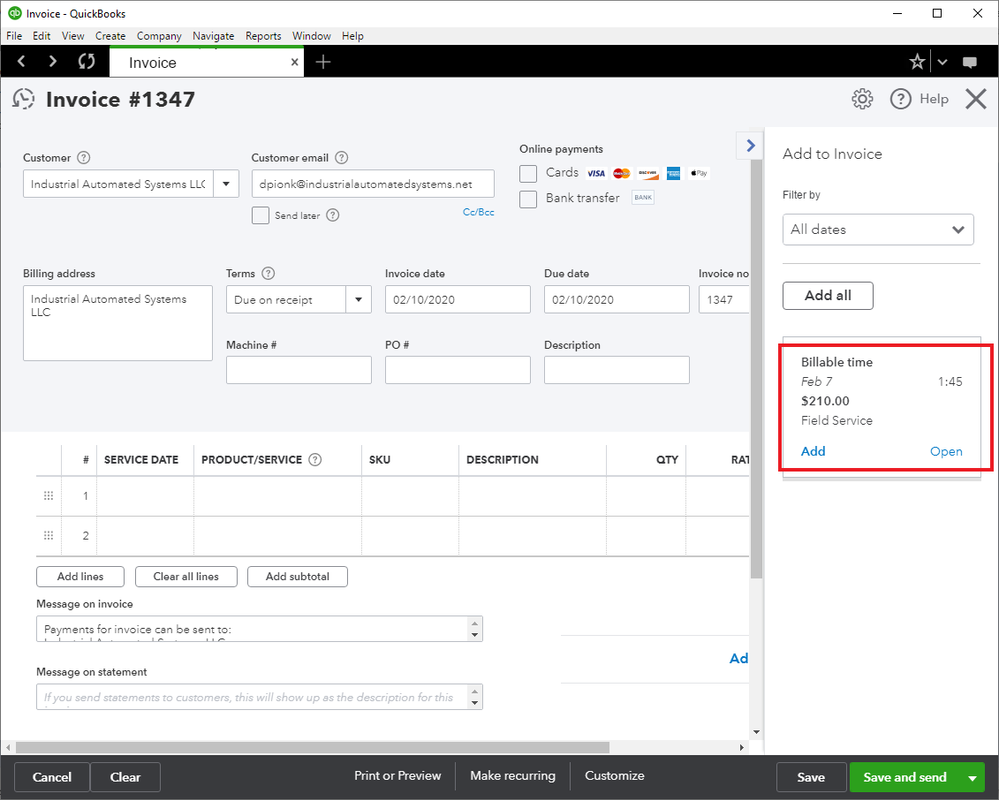Click the drag handle on line 2

point(48,535)
